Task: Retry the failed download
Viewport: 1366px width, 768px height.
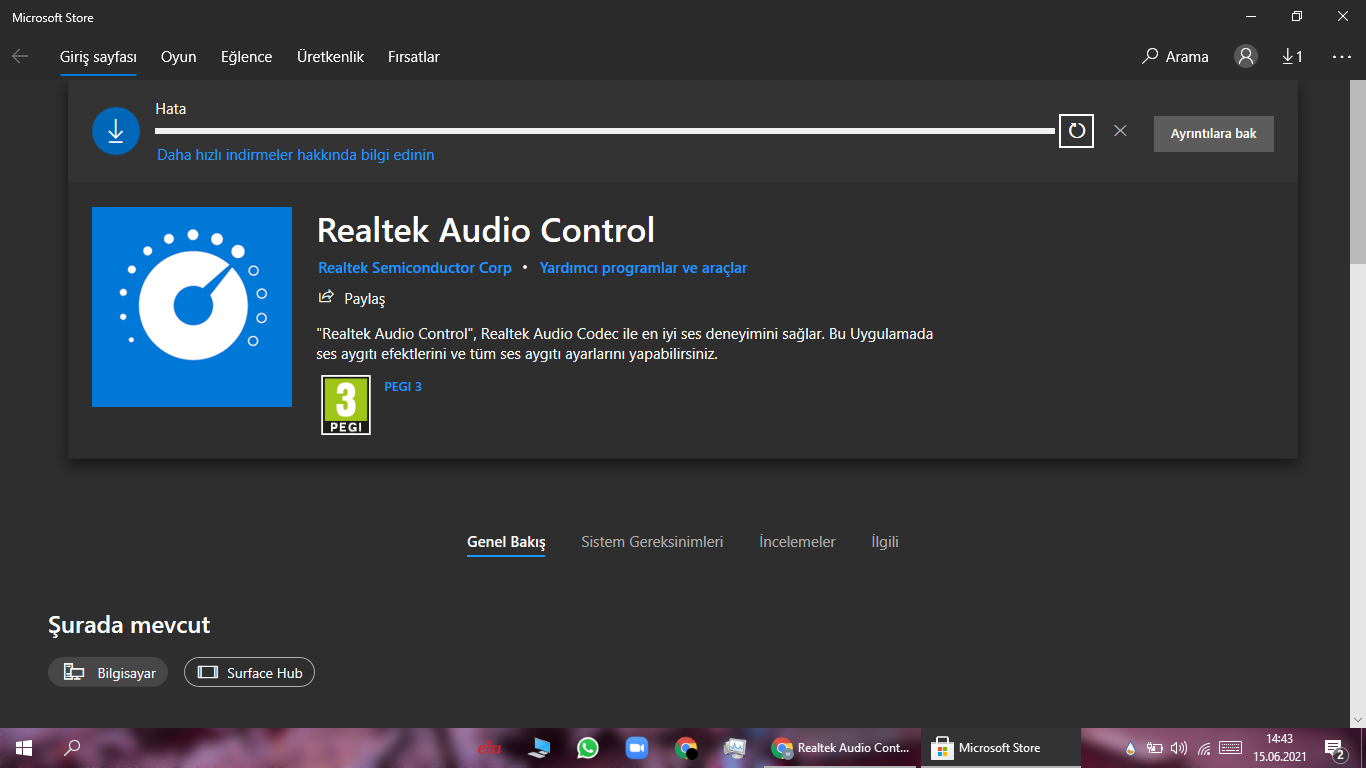Action: point(1076,131)
